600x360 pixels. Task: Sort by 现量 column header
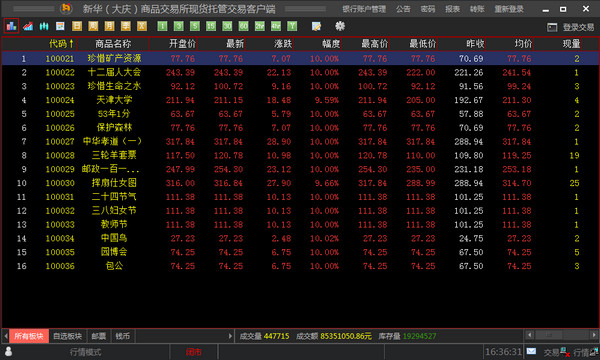click(571, 44)
